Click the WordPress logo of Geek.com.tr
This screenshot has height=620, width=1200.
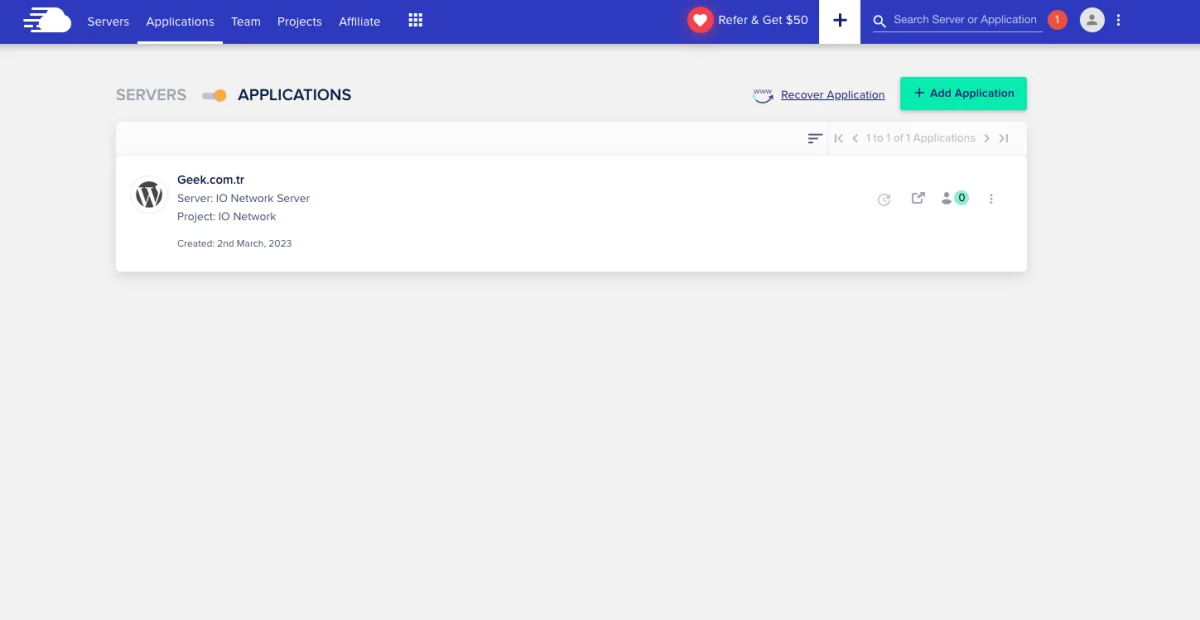149,195
